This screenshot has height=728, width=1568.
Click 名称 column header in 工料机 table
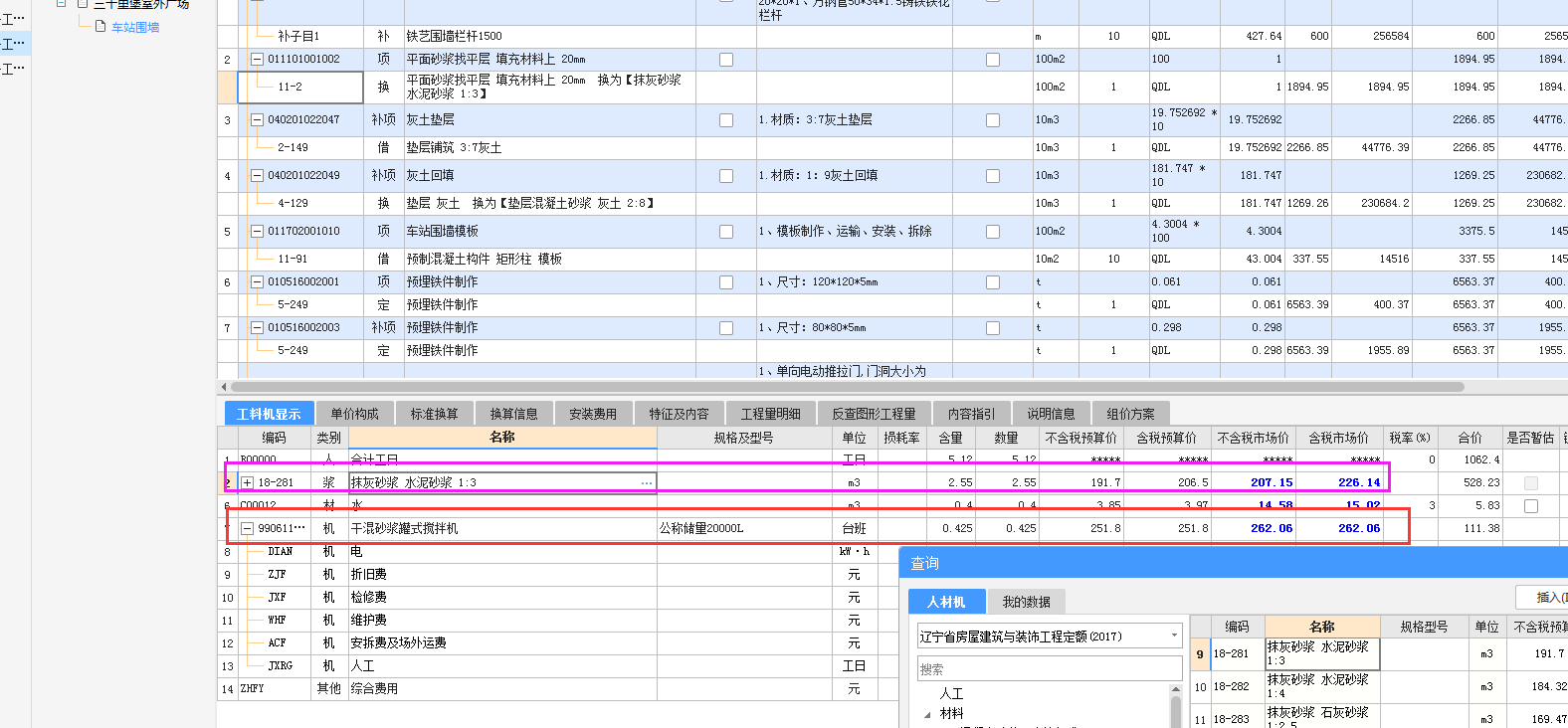click(x=502, y=438)
